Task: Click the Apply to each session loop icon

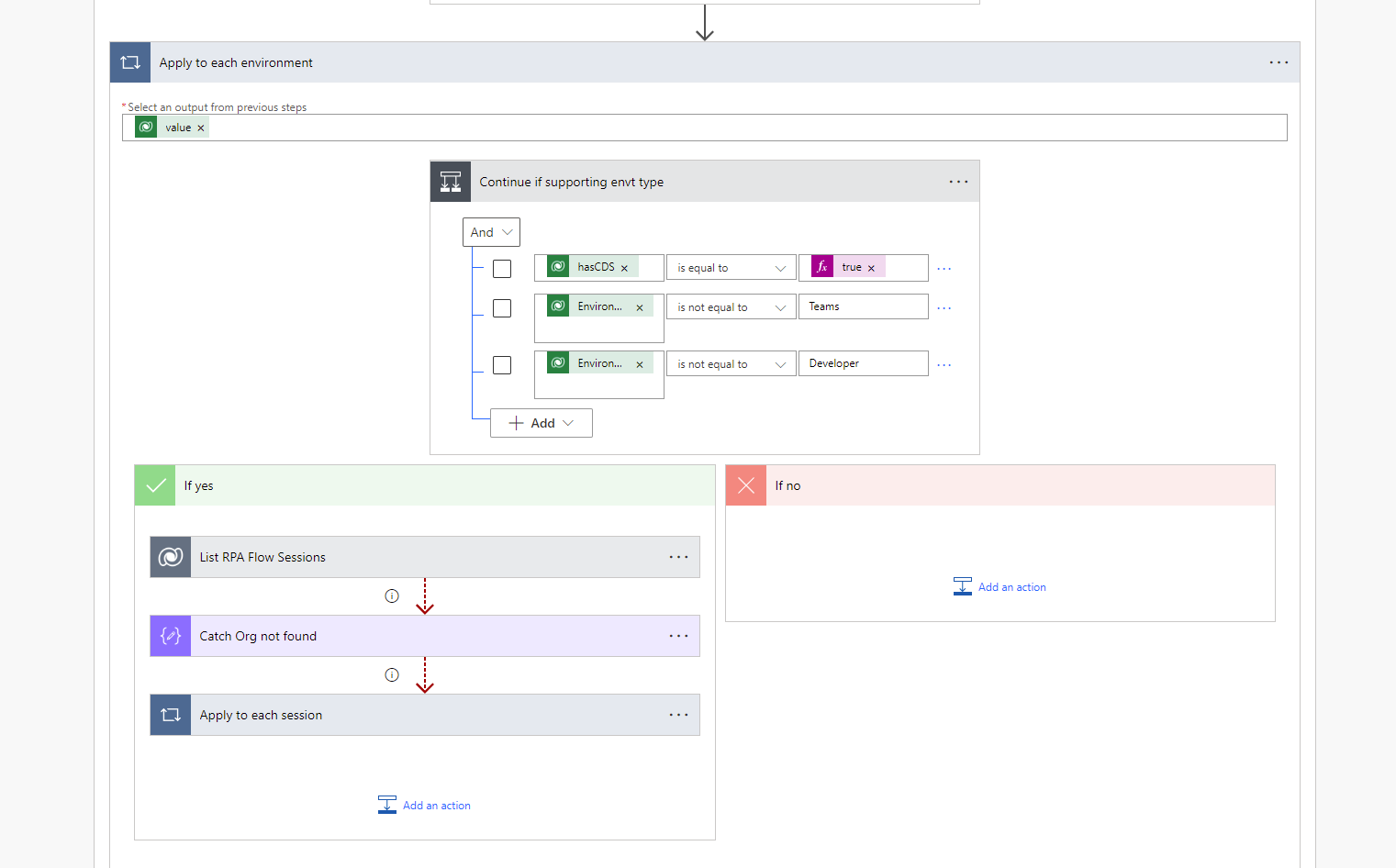Action: click(x=171, y=715)
